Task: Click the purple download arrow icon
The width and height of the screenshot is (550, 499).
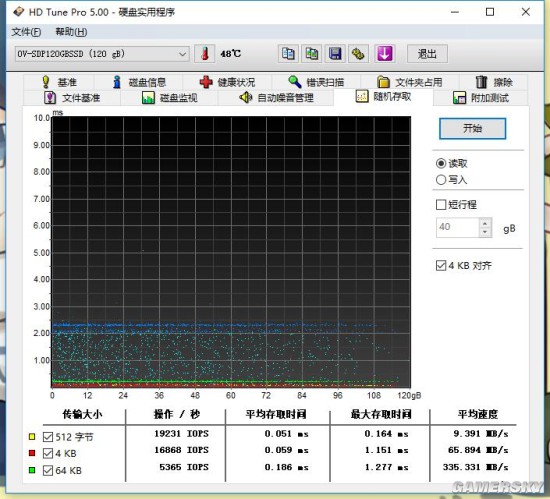Action: point(385,54)
